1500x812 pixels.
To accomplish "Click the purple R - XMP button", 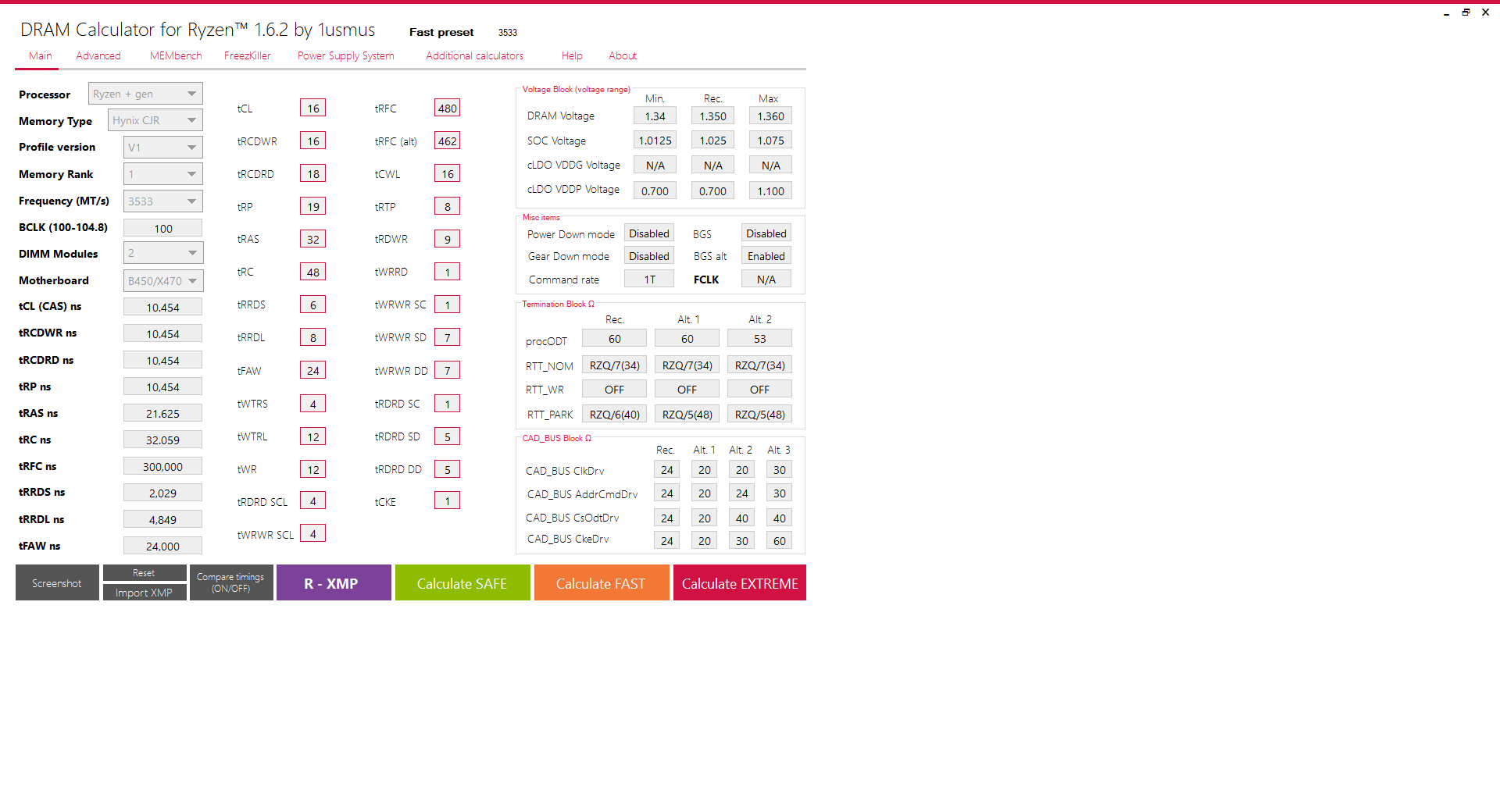I will point(333,583).
